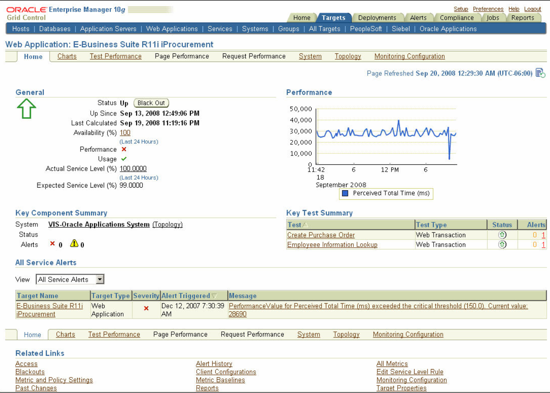Click the page refresh icon
The width and height of the screenshot is (550, 393).
(x=540, y=73)
